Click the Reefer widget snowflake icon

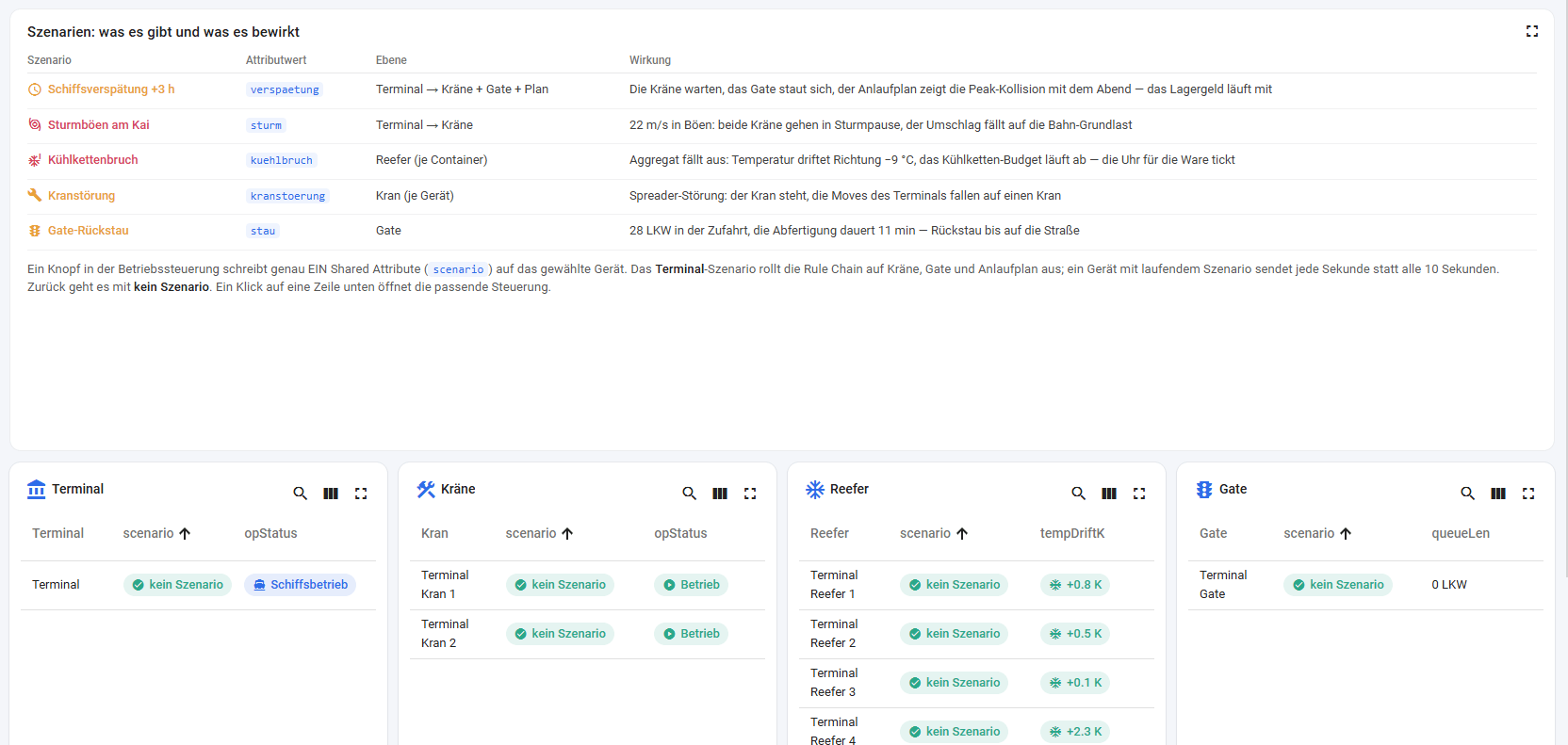point(815,489)
